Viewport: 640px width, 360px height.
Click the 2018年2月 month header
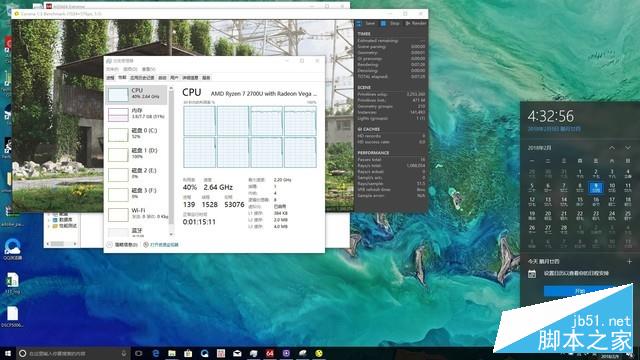[539, 148]
